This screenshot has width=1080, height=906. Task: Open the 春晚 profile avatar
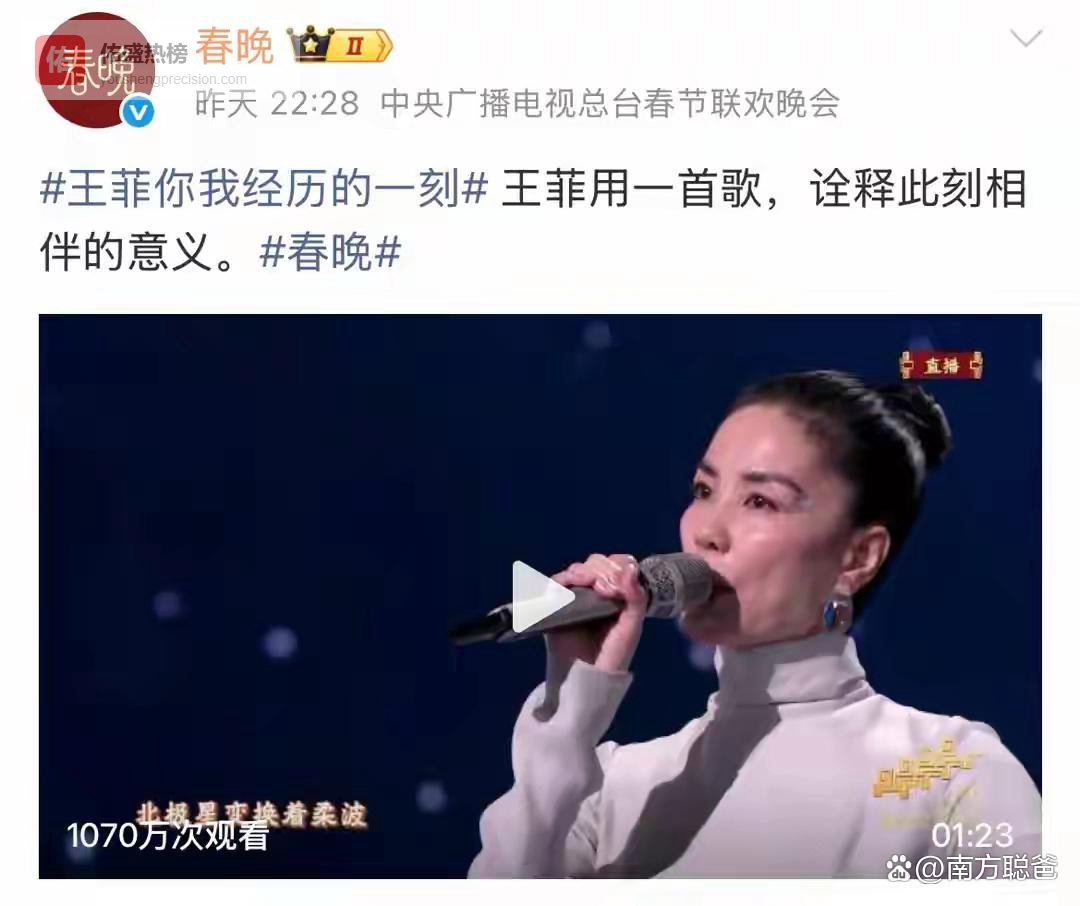pos(96,70)
